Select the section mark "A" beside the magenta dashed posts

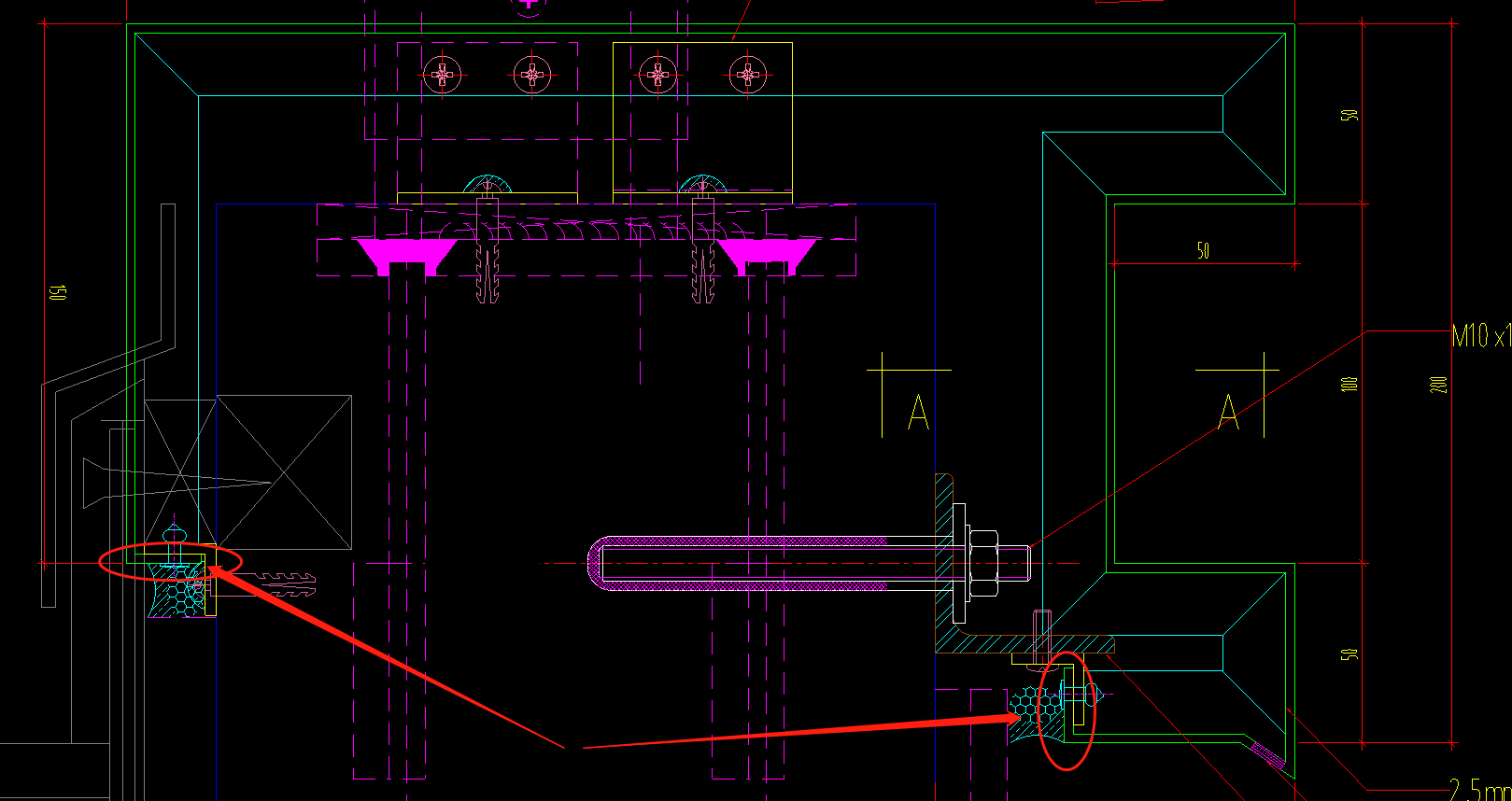(918, 412)
